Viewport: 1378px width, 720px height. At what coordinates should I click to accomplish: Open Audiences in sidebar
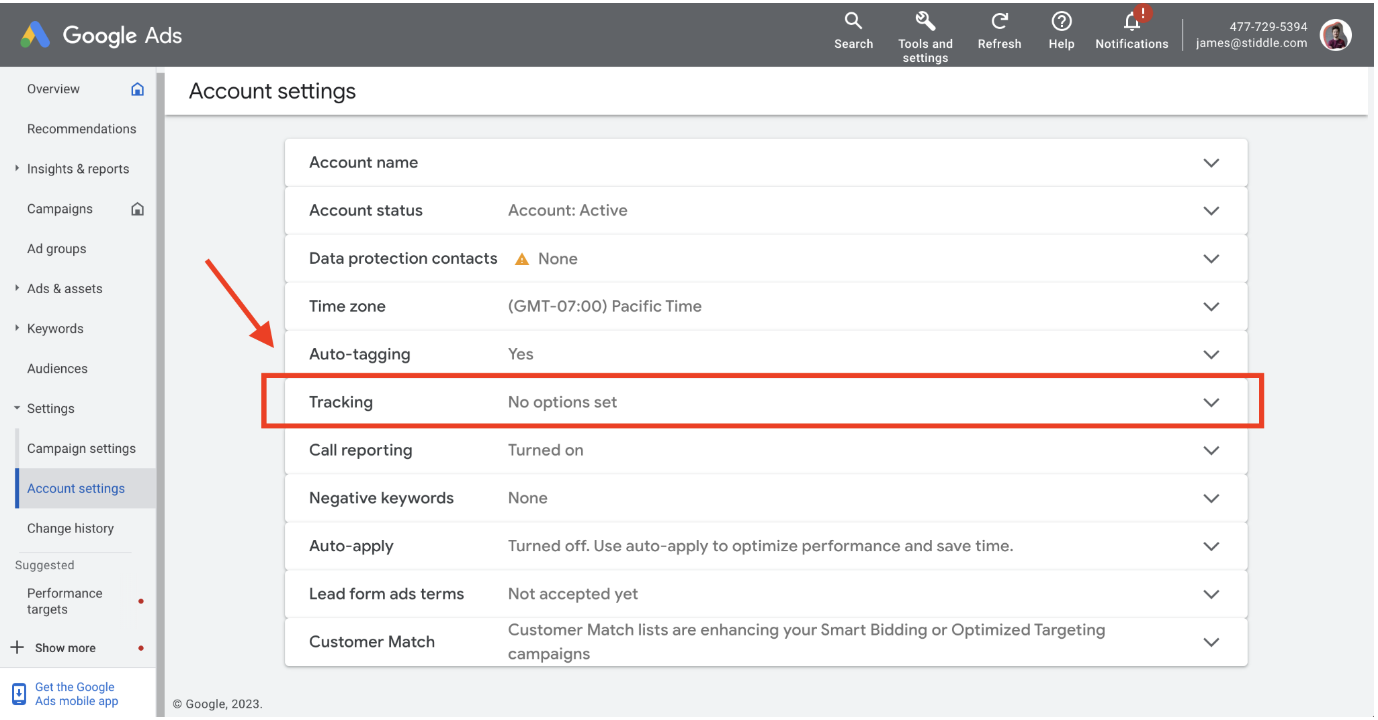57,369
